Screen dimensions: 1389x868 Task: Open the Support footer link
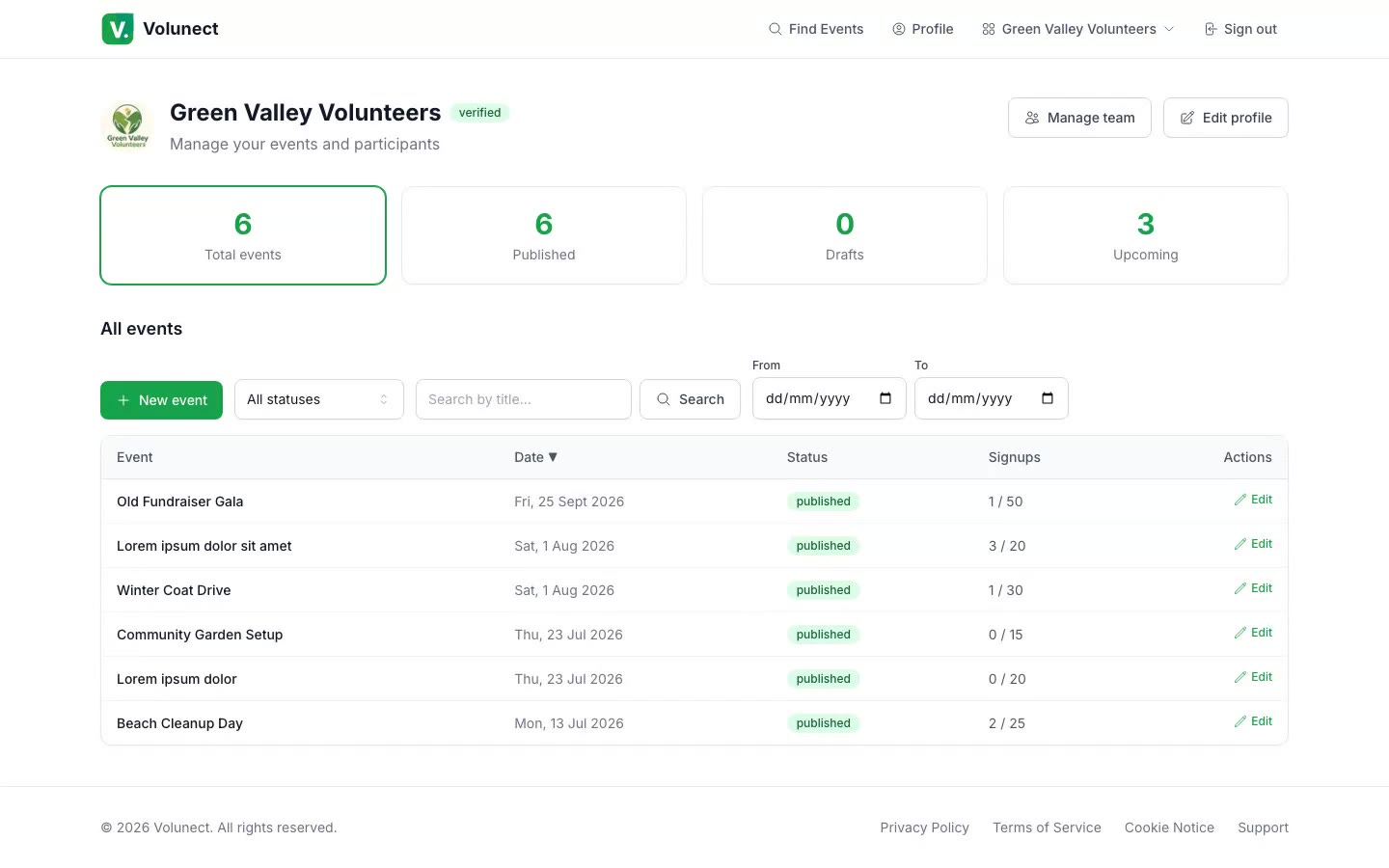pyautogui.click(x=1263, y=827)
